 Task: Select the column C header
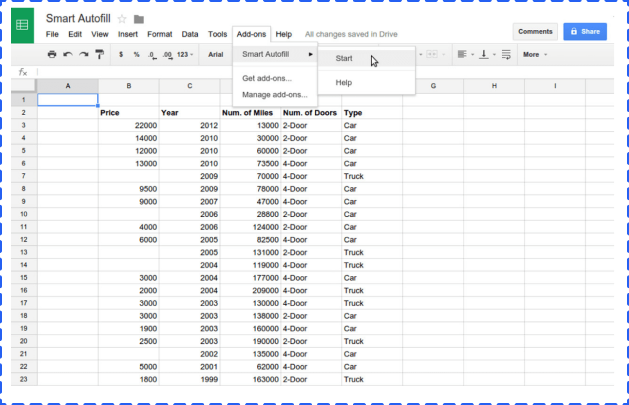pos(189,86)
